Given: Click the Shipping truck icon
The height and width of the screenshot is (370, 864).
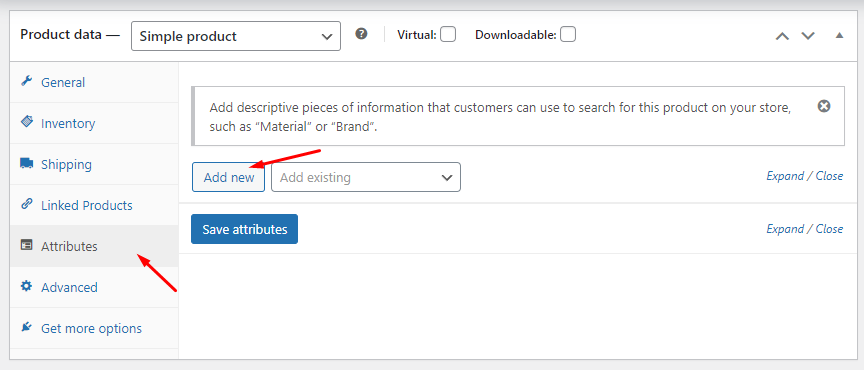Looking at the screenshot, I should coord(26,163).
